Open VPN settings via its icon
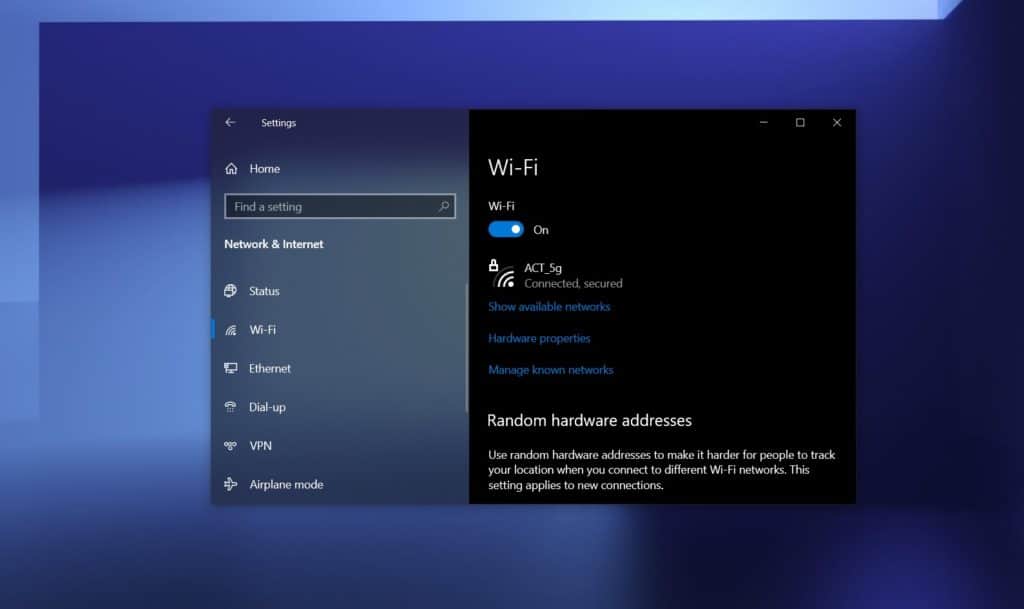 click(x=231, y=446)
